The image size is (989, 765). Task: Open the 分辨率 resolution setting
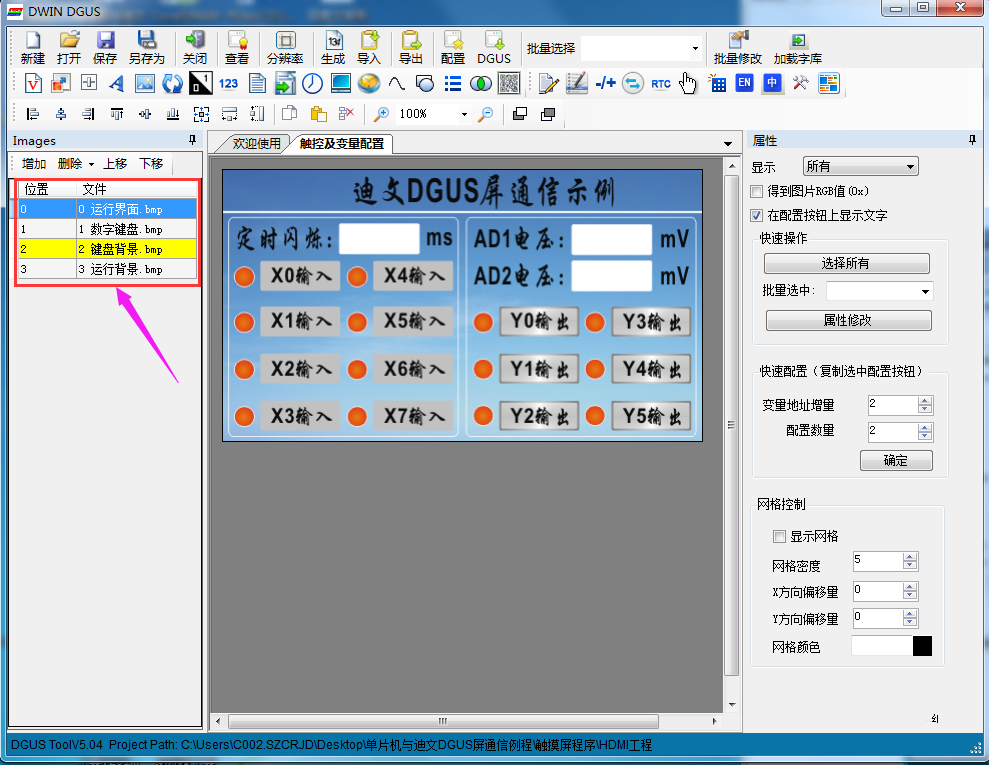[x=285, y=48]
